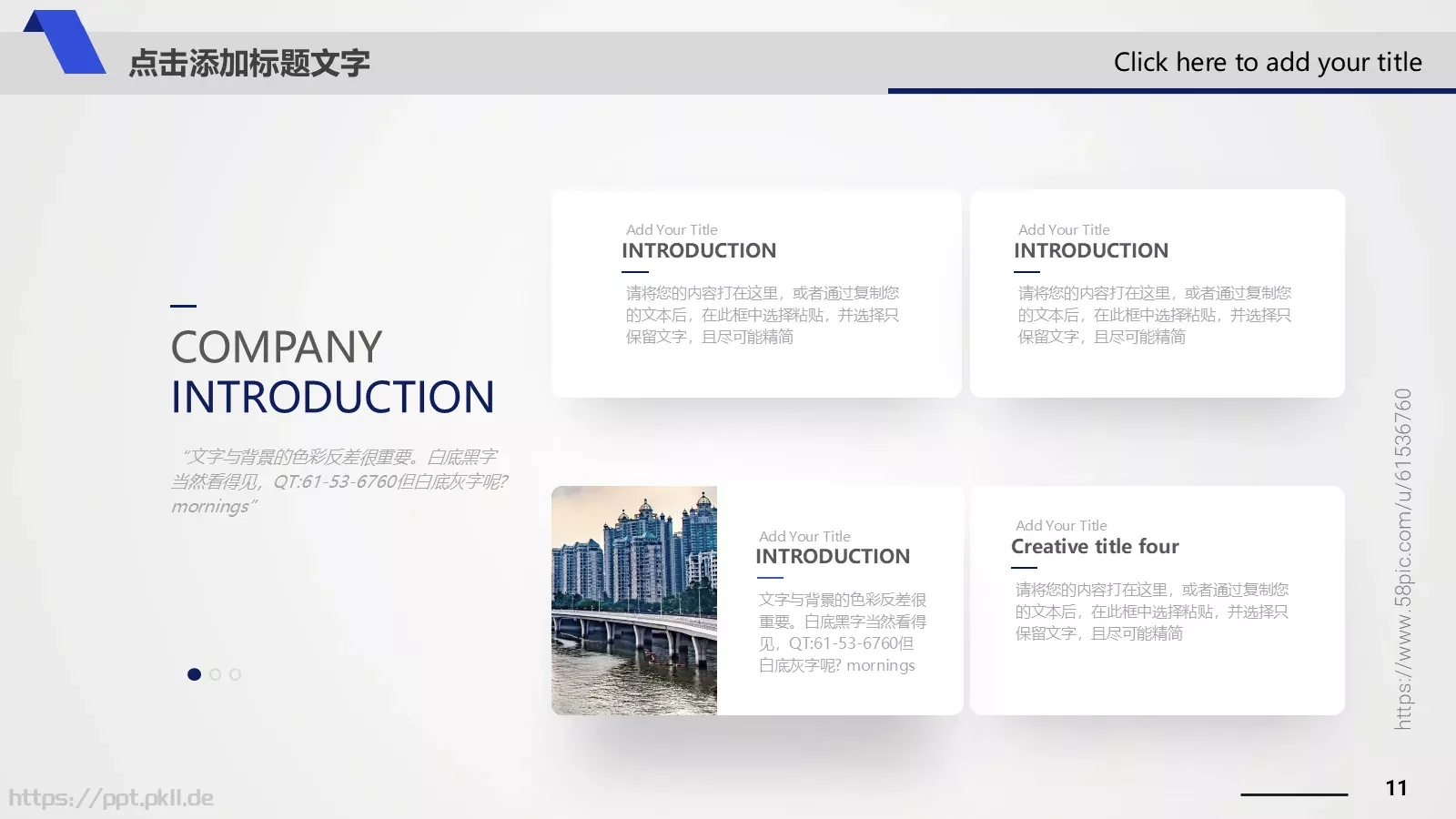Screen dimensions: 1456x819
Task: Click the 'Creative title four' heading
Action: (x=1095, y=546)
